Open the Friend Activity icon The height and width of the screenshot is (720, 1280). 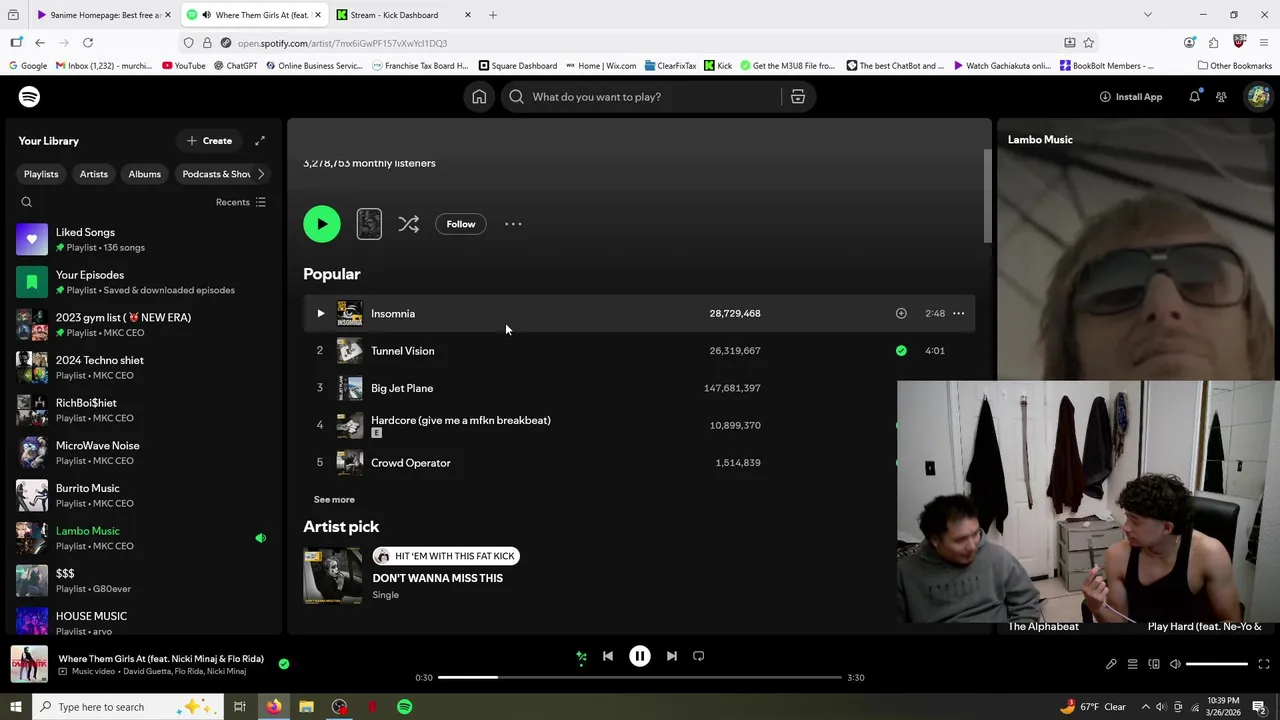pos(1221,97)
